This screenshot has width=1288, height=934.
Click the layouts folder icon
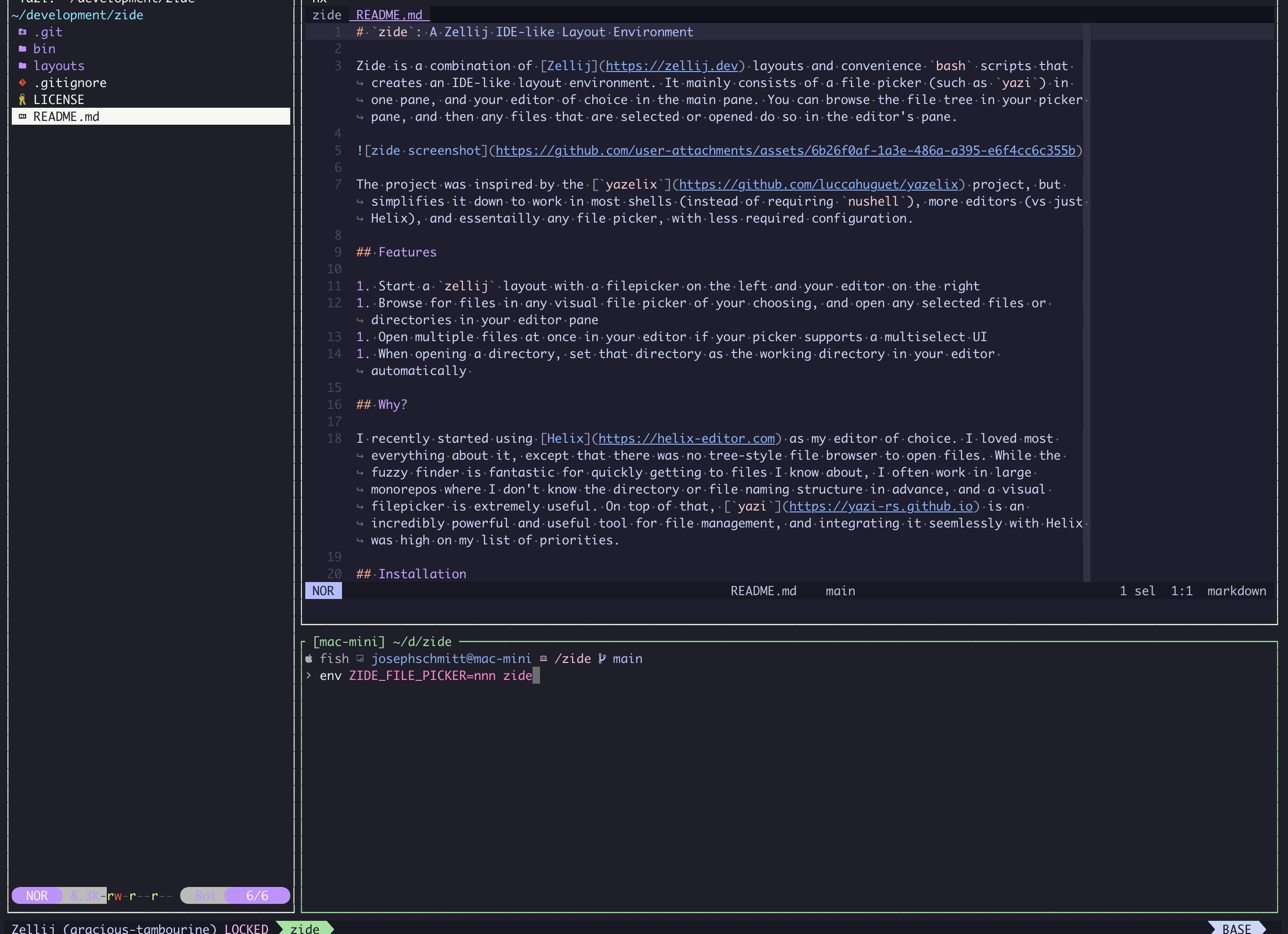(x=22, y=66)
